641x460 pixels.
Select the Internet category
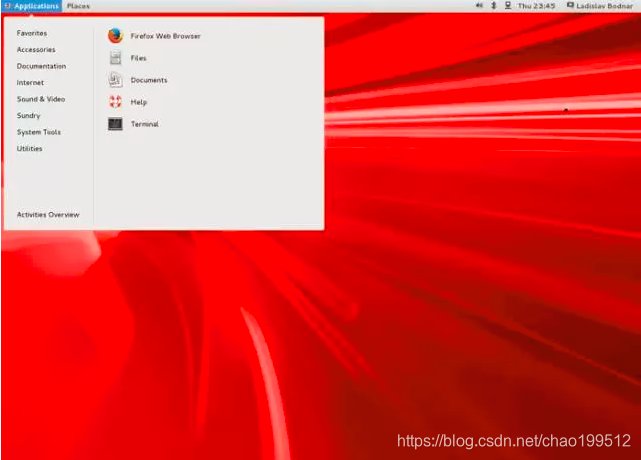click(30, 83)
